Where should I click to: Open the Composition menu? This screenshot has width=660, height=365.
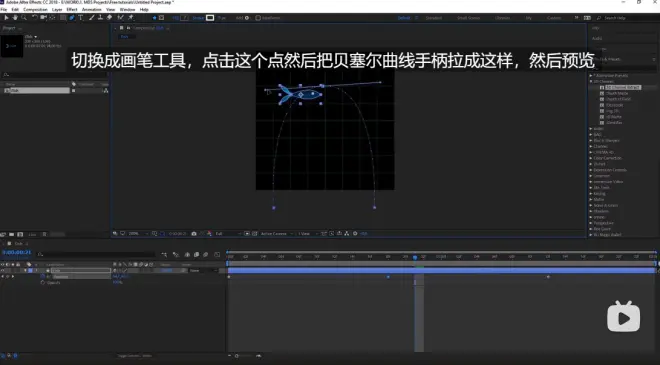[35, 9]
